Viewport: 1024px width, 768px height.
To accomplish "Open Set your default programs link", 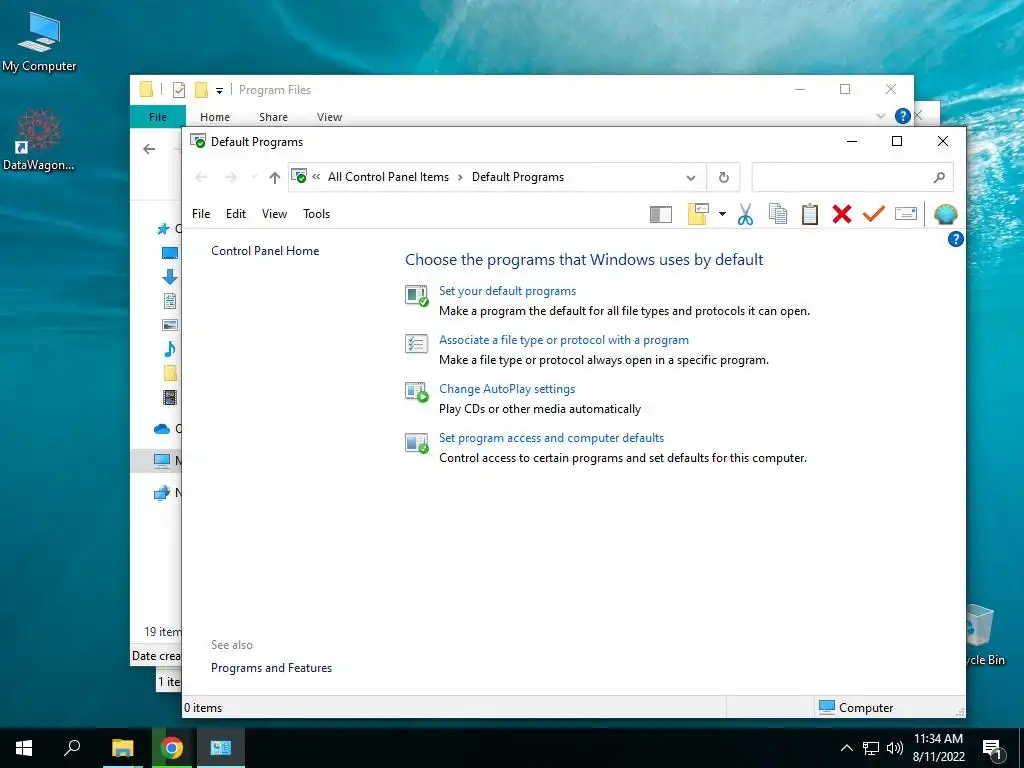I will [507, 291].
